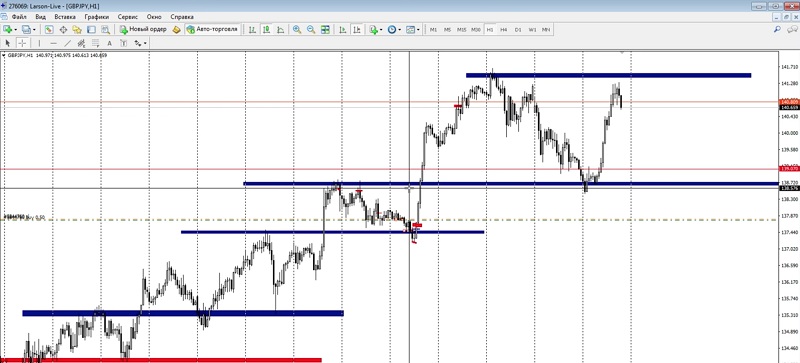Select the arrow Cursor tool

pyautogui.click(x=8, y=43)
